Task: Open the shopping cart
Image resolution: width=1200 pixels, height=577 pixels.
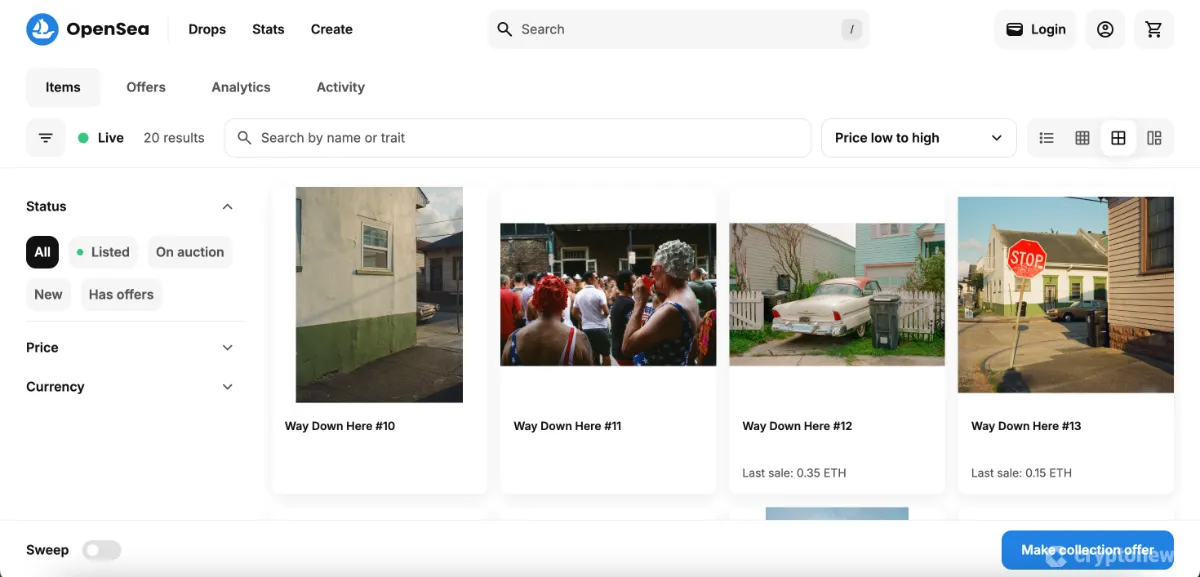Action: [1154, 29]
